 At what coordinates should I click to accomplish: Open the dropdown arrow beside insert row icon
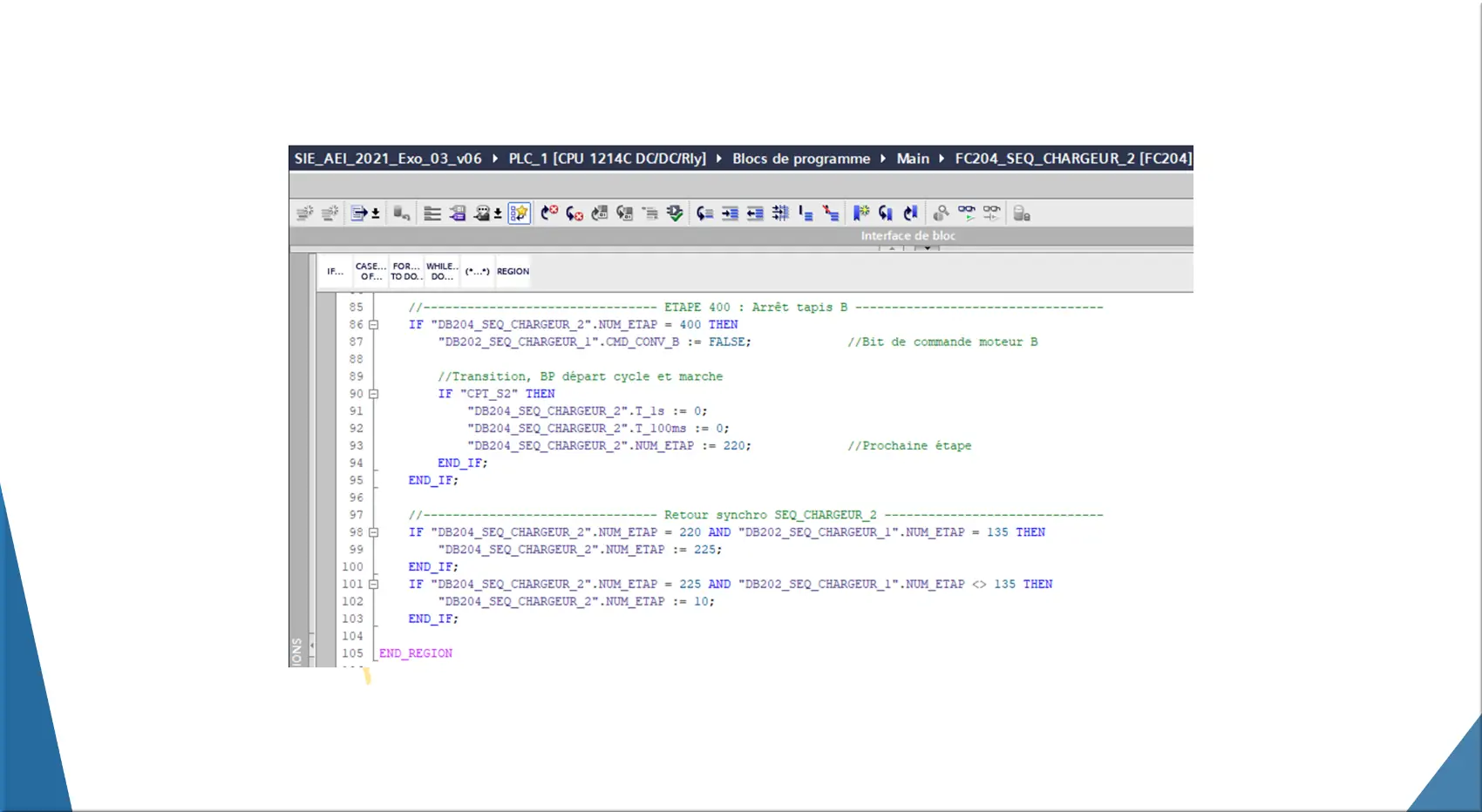(376, 213)
